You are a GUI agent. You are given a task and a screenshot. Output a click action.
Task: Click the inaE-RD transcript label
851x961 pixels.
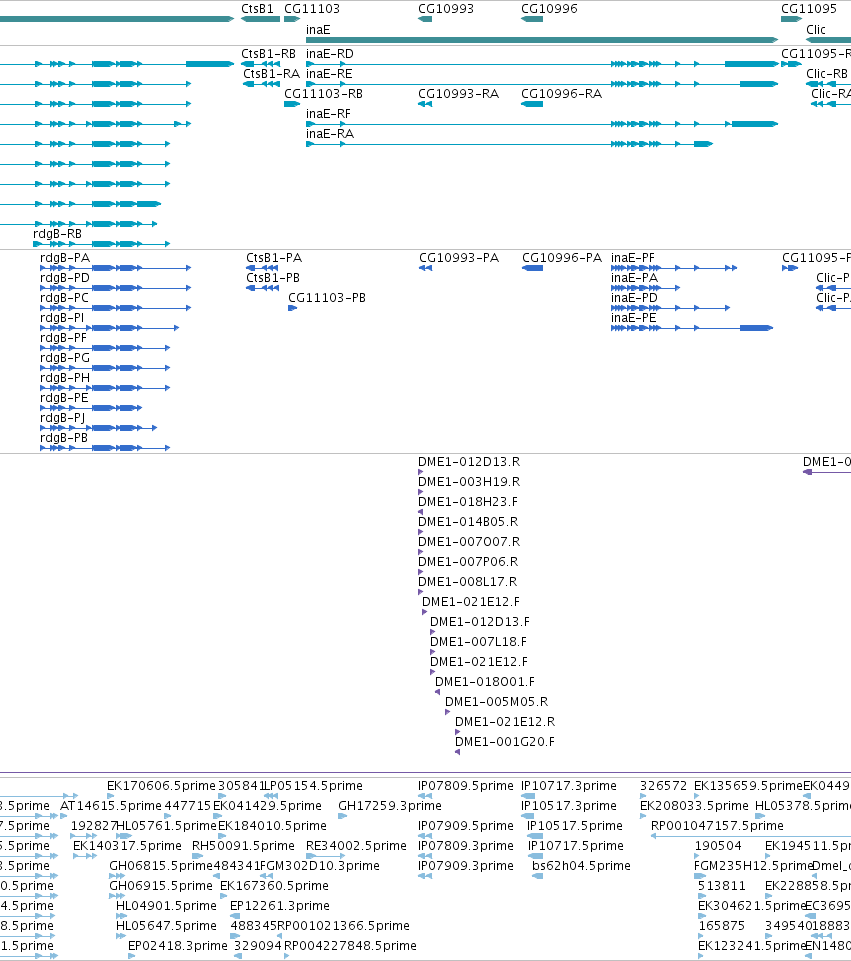coord(330,54)
